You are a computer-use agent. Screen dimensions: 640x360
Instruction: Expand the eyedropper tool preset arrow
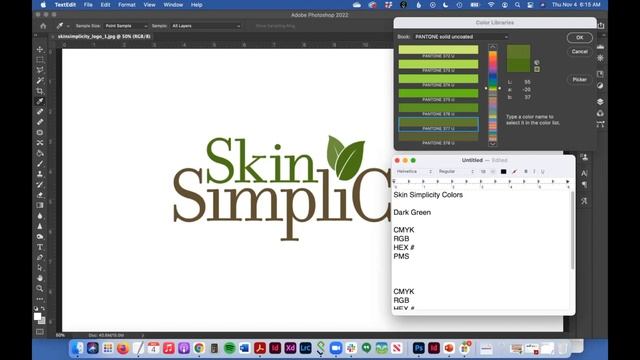(x=68, y=26)
